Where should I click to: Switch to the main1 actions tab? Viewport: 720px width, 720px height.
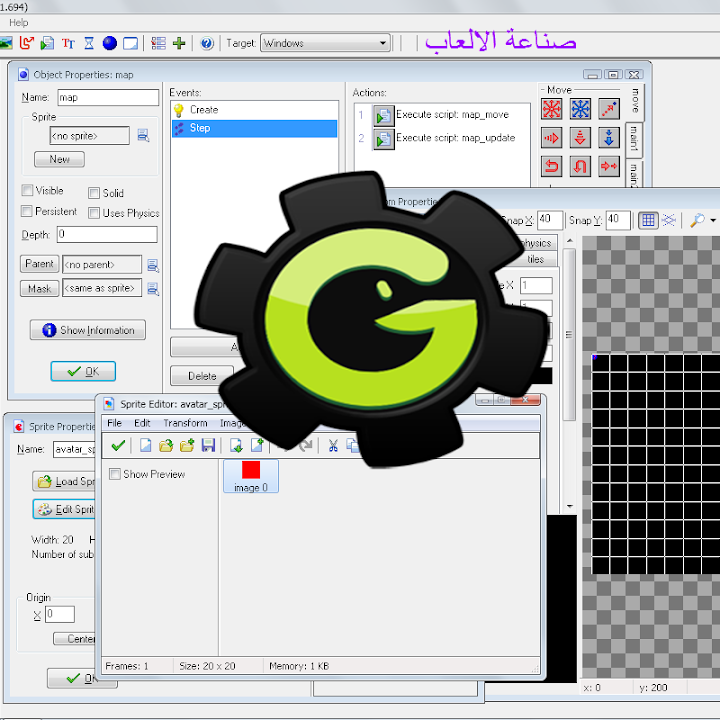coord(634,139)
